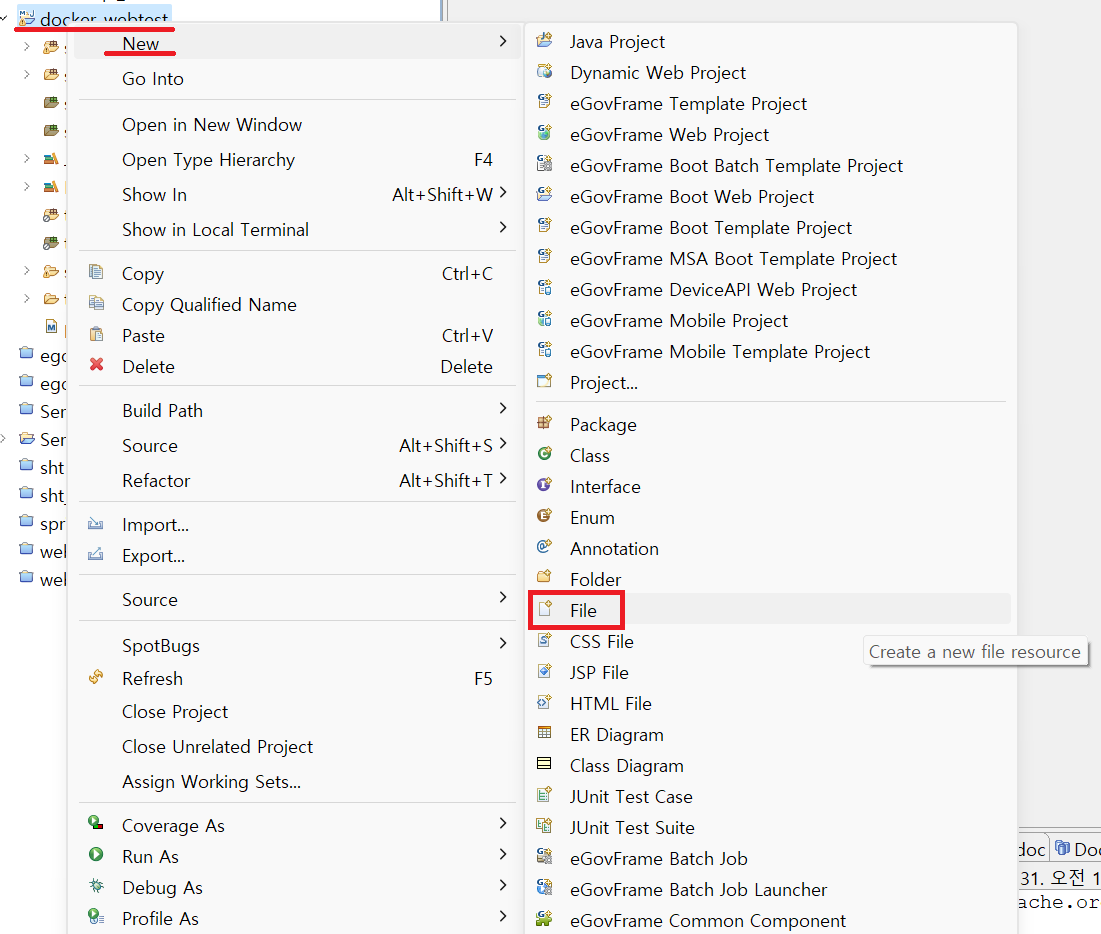Screen dimensions: 1101x934
Task: Click the Java Project icon
Action: click(x=544, y=41)
